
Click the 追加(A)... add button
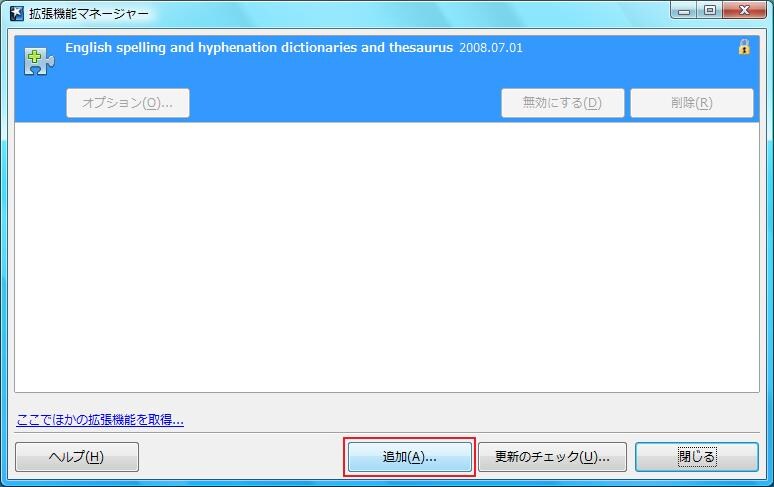coord(410,457)
